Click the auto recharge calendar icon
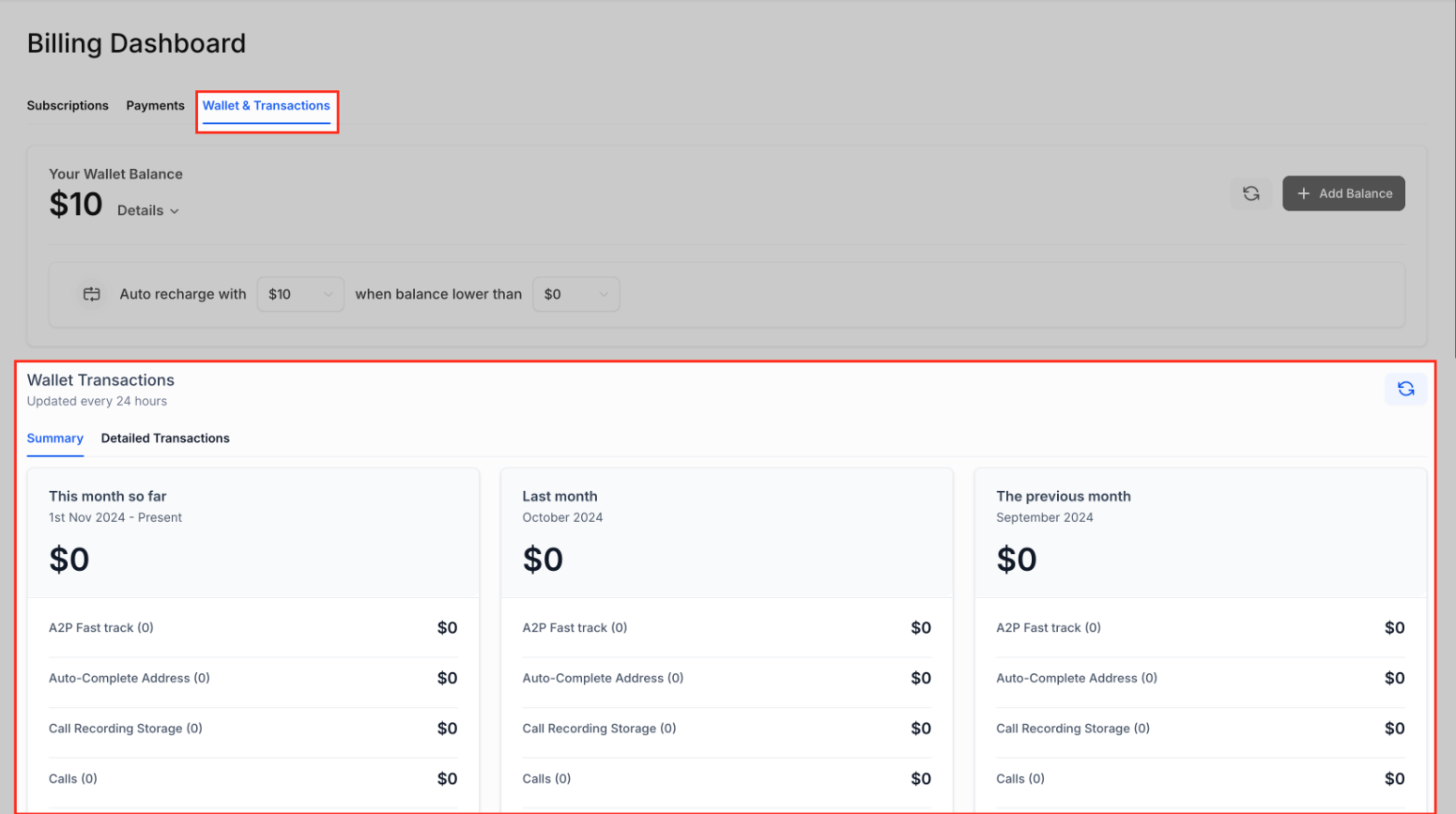1456x814 pixels. pos(91,294)
